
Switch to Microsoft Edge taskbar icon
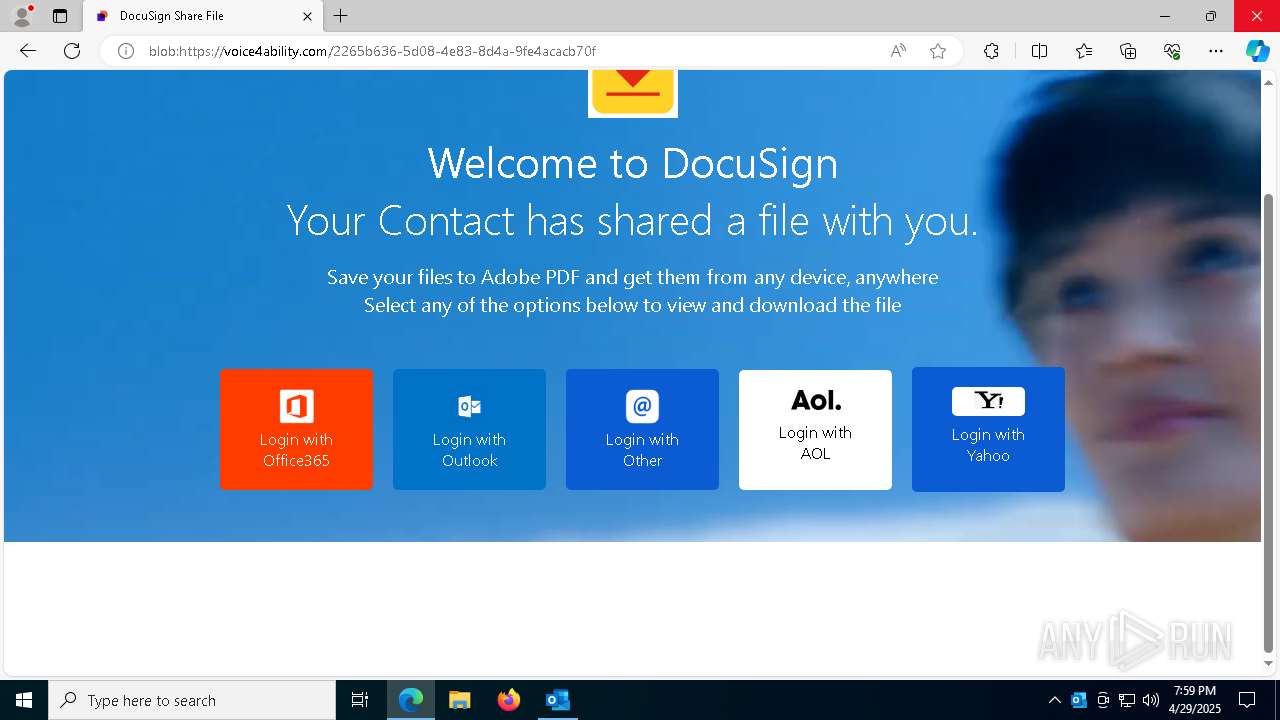(x=411, y=700)
